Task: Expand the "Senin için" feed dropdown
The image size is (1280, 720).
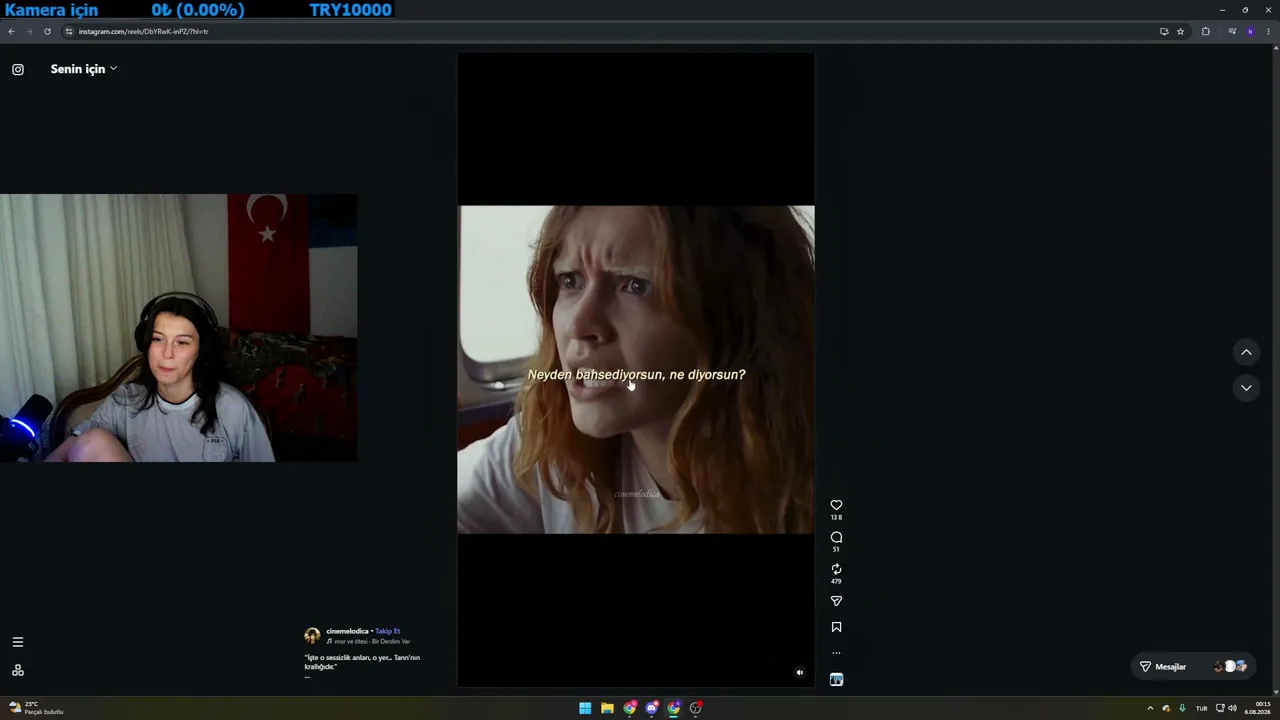Action: (x=84, y=69)
